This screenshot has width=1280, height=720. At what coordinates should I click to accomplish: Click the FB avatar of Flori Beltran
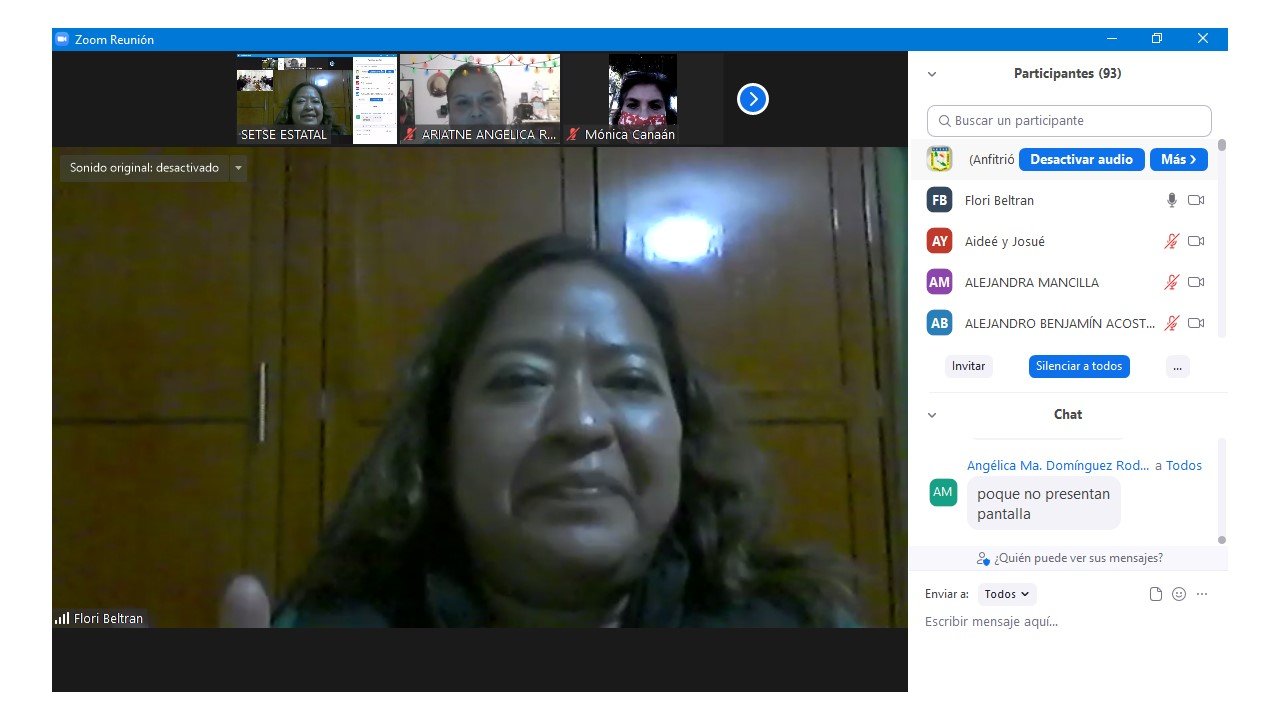pos(940,200)
